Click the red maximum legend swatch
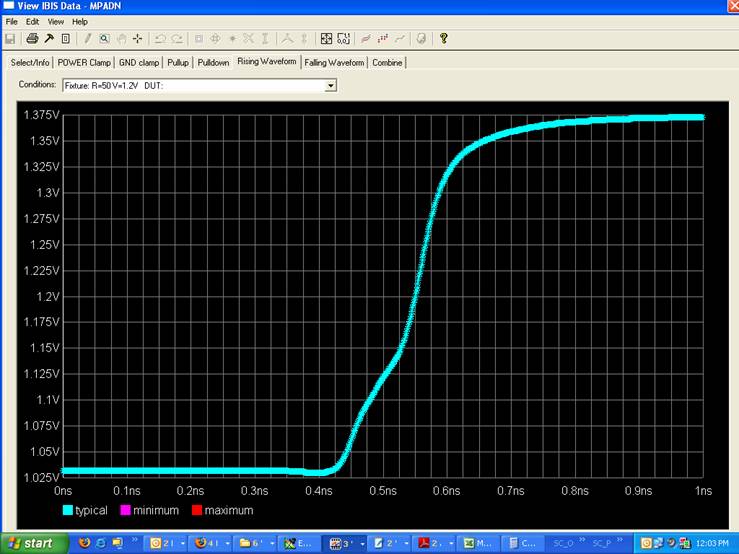The height and width of the screenshot is (554, 739). 197,510
